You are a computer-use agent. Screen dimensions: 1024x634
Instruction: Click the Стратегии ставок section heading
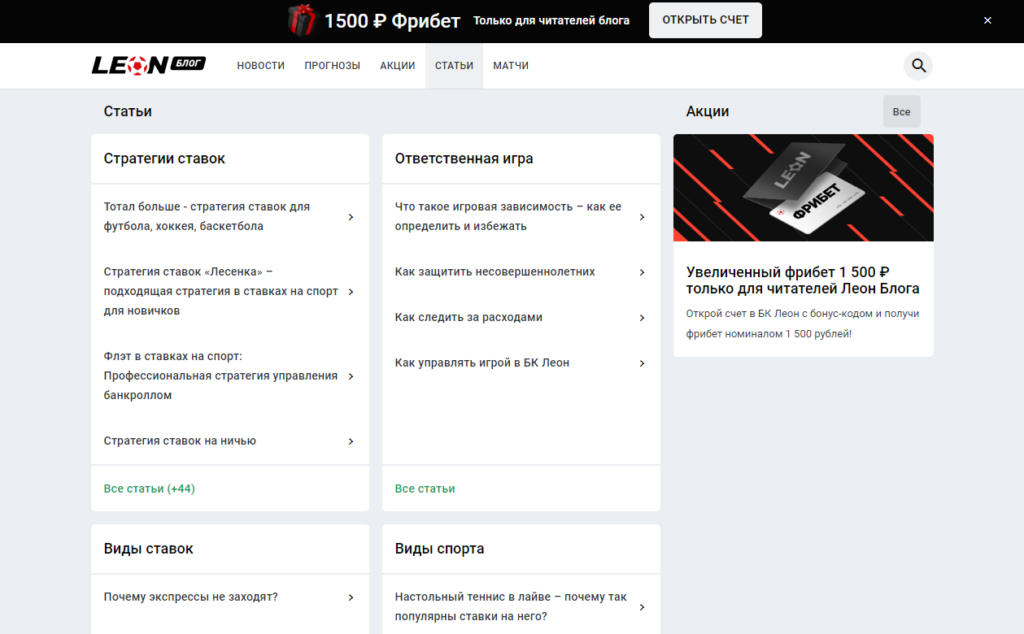(x=165, y=159)
